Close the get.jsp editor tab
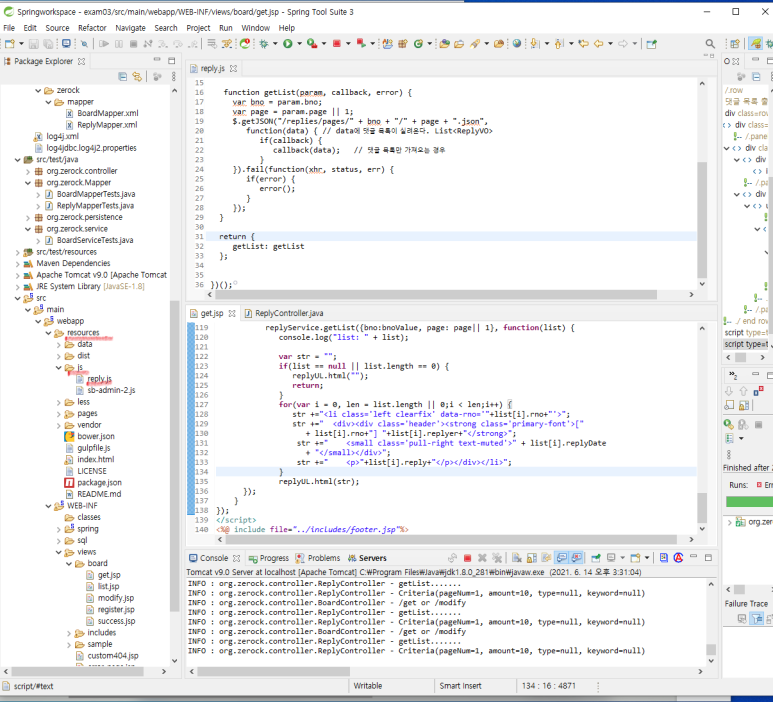The width and height of the screenshot is (773, 702). pos(232,314)
